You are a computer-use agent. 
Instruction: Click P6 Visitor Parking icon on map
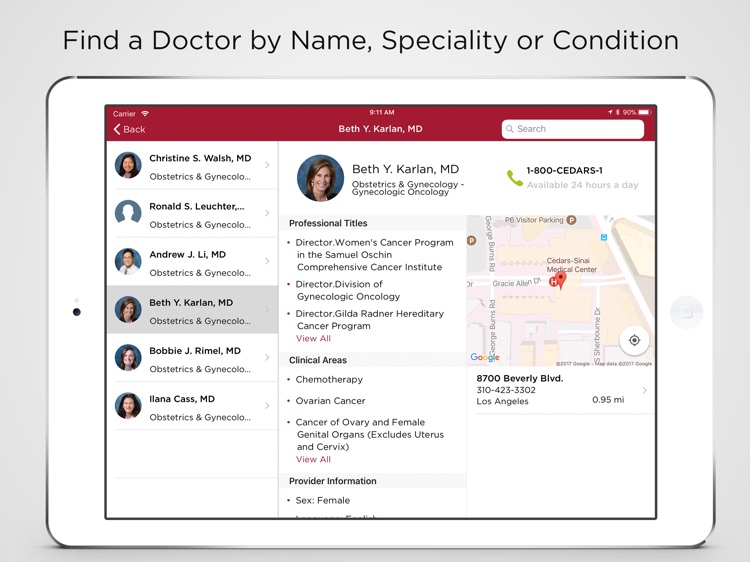tap(571, 220)
